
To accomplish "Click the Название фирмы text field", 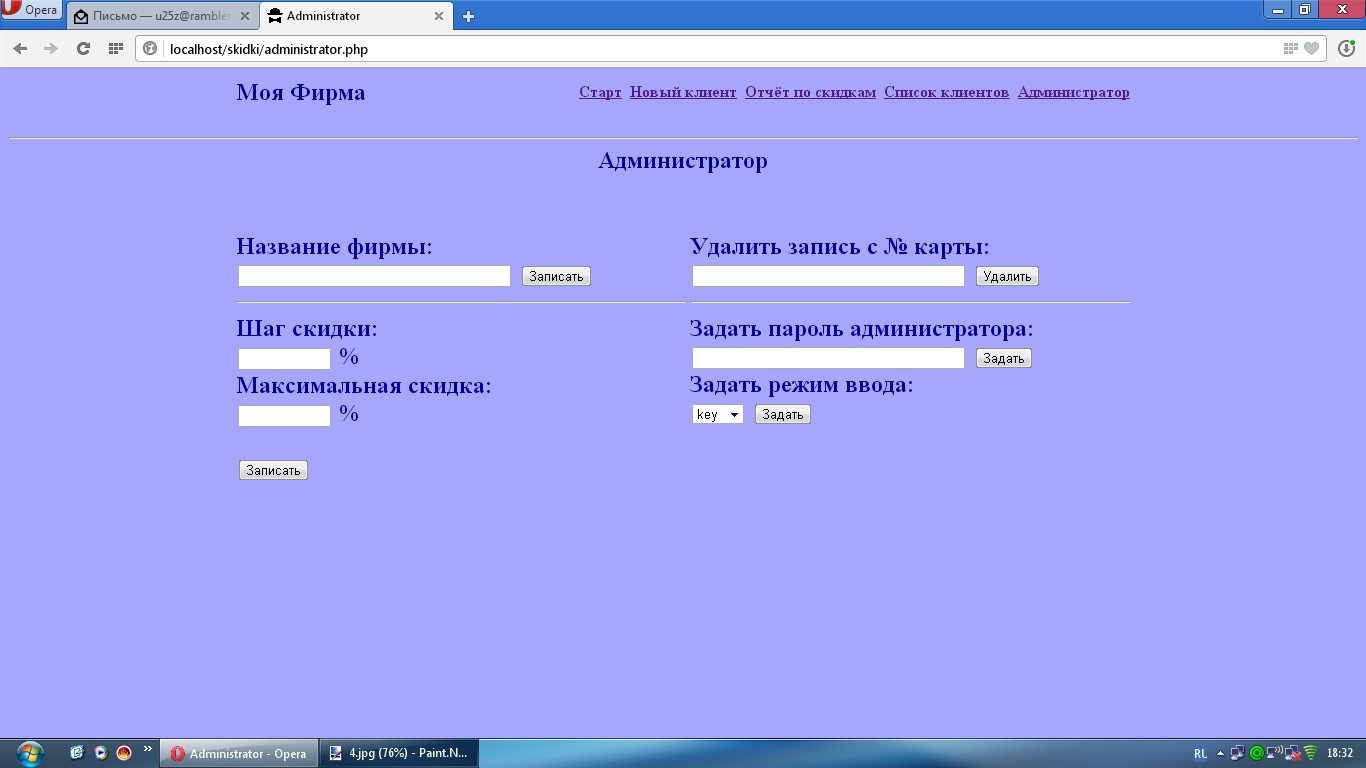I will tap(374, 276).
